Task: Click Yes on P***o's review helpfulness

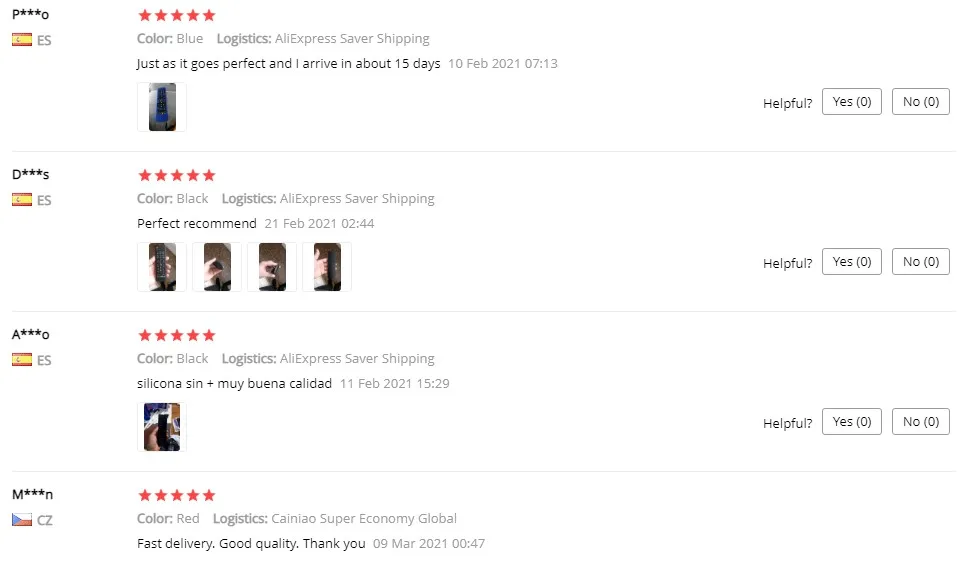Action: point(852,102)
